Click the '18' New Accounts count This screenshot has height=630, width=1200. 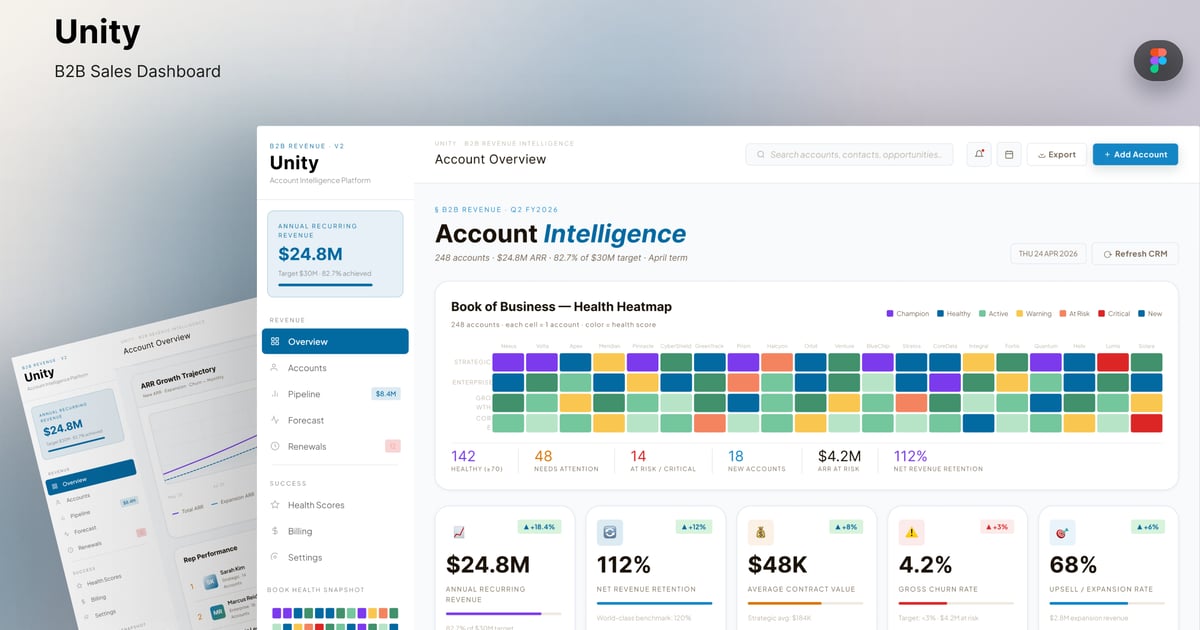point(736,456)
